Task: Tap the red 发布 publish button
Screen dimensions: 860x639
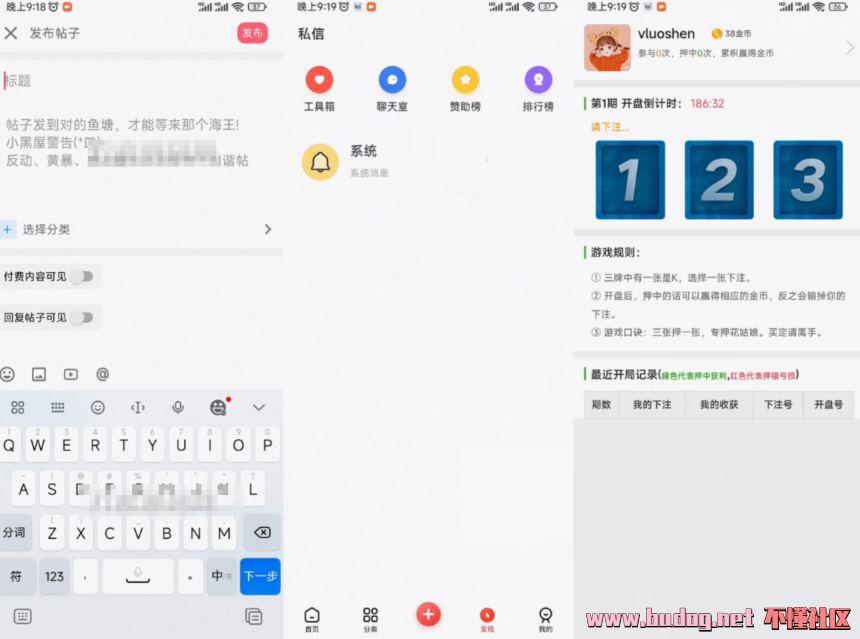Action: point(252,33)
